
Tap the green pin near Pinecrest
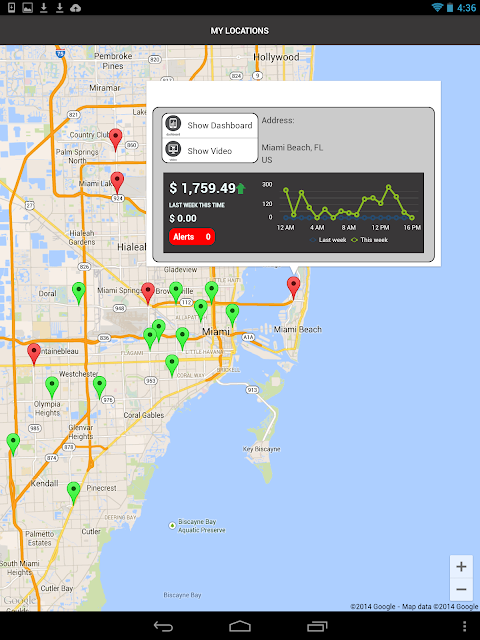73,493
